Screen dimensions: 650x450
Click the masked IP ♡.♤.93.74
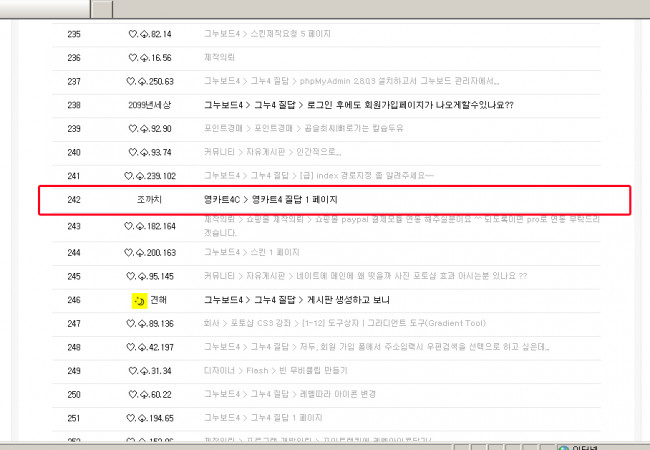pyautogui.click(x=150, y=152)
